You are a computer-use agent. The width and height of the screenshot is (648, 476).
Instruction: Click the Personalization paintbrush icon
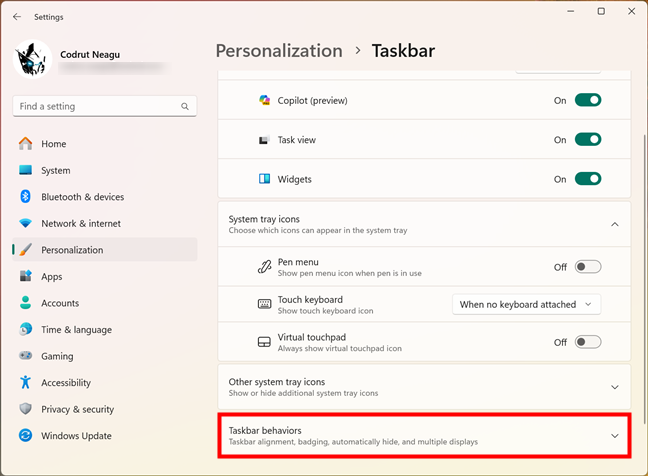pyautogui.click(x=26, y=250)
